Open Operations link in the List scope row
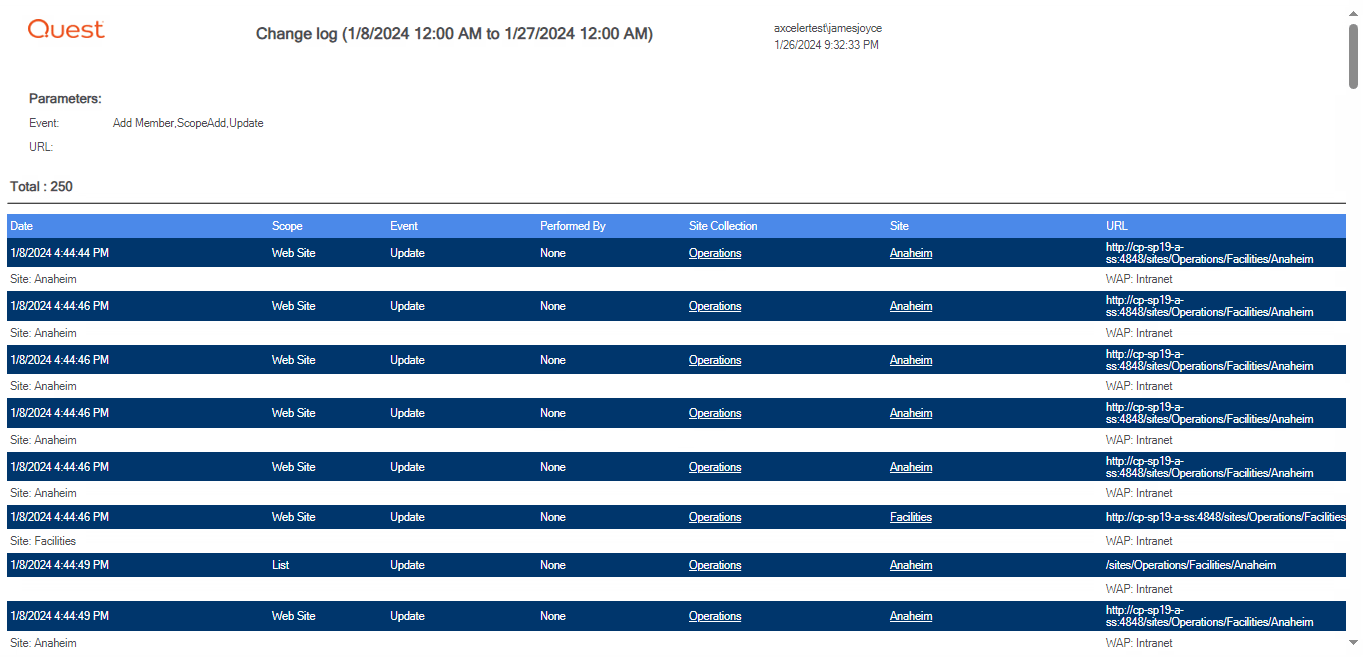The image size is (1363, 657). click(715, 565)
